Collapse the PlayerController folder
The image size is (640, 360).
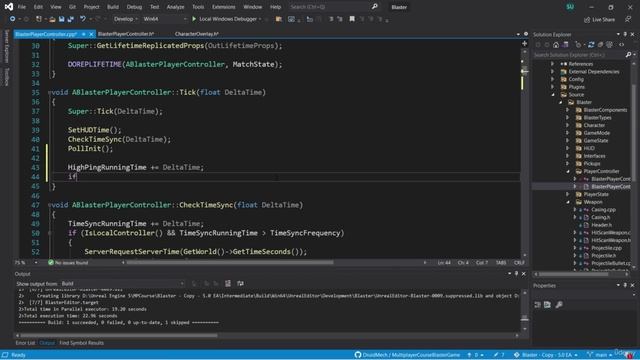click(x=568, y=171)
